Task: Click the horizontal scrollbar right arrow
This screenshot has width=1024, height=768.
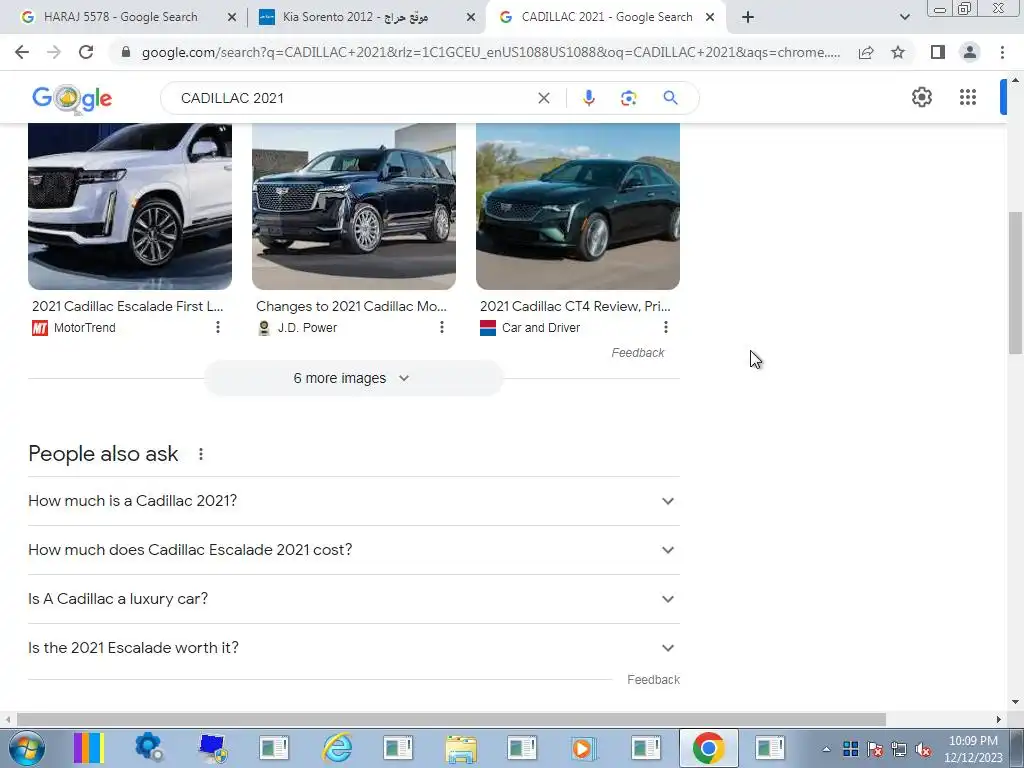Action: coord(999,719)
